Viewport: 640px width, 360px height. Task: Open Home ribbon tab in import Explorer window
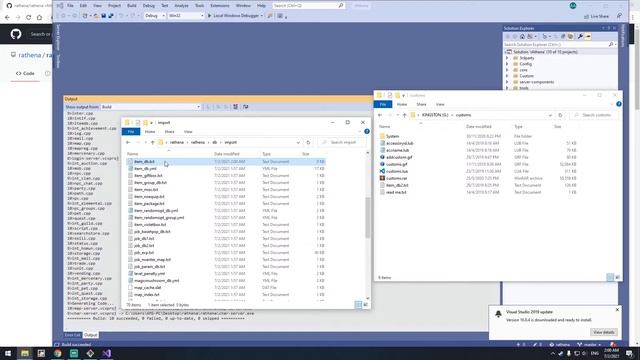150,132
